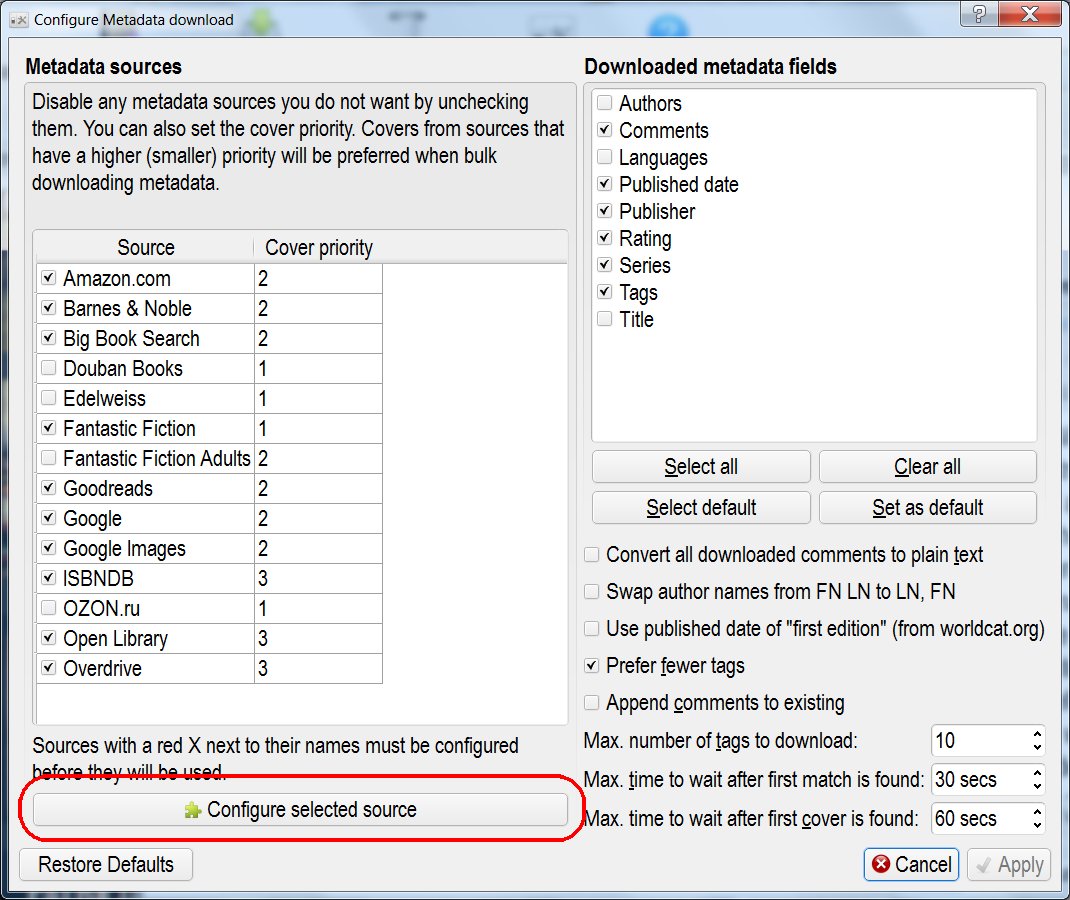Increase wait time after first match
This screenshot has height=900, width=1070.
1037,773
